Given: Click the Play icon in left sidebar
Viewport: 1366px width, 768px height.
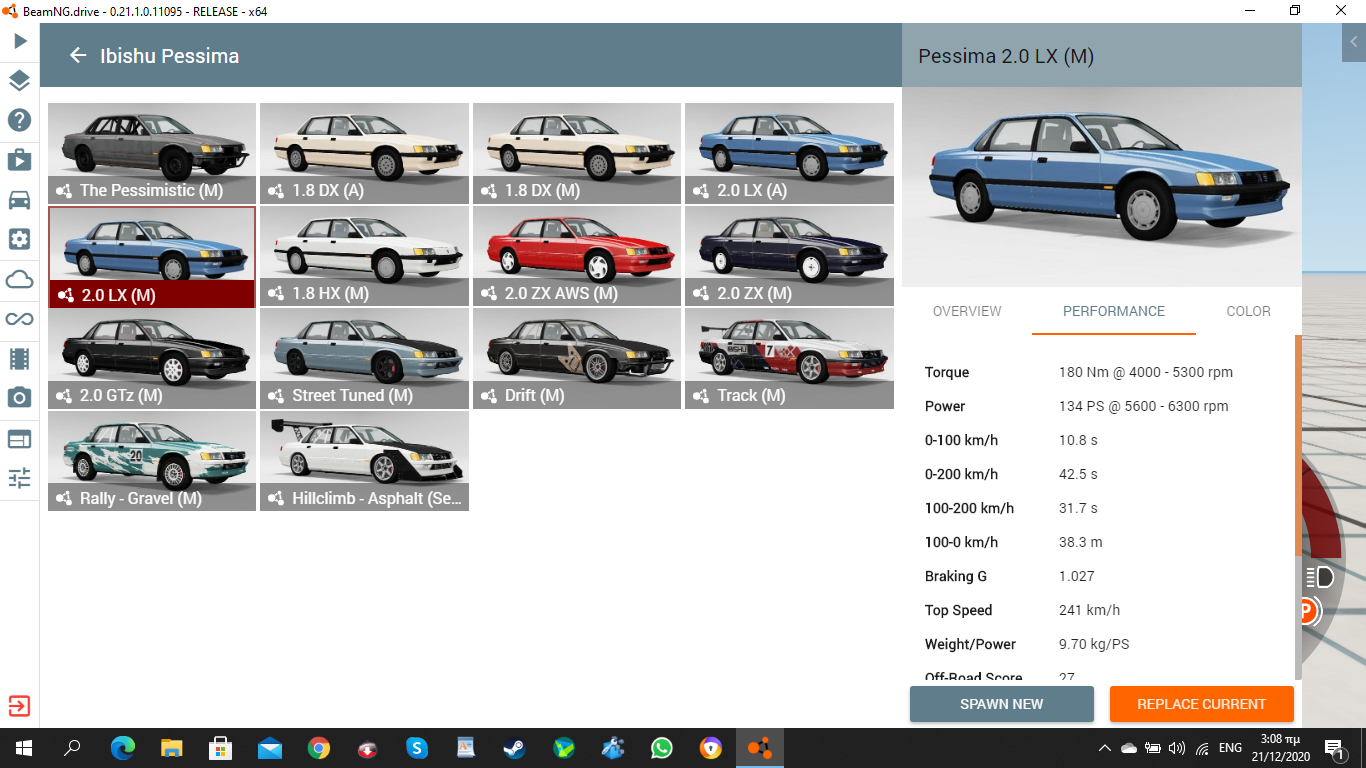Looking at the screenshot, I should tap(19, 41).
